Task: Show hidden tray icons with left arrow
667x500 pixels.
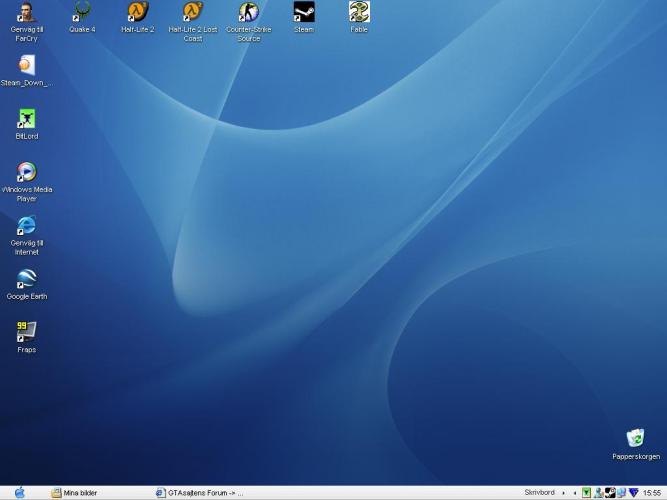Action: [574, 493]
